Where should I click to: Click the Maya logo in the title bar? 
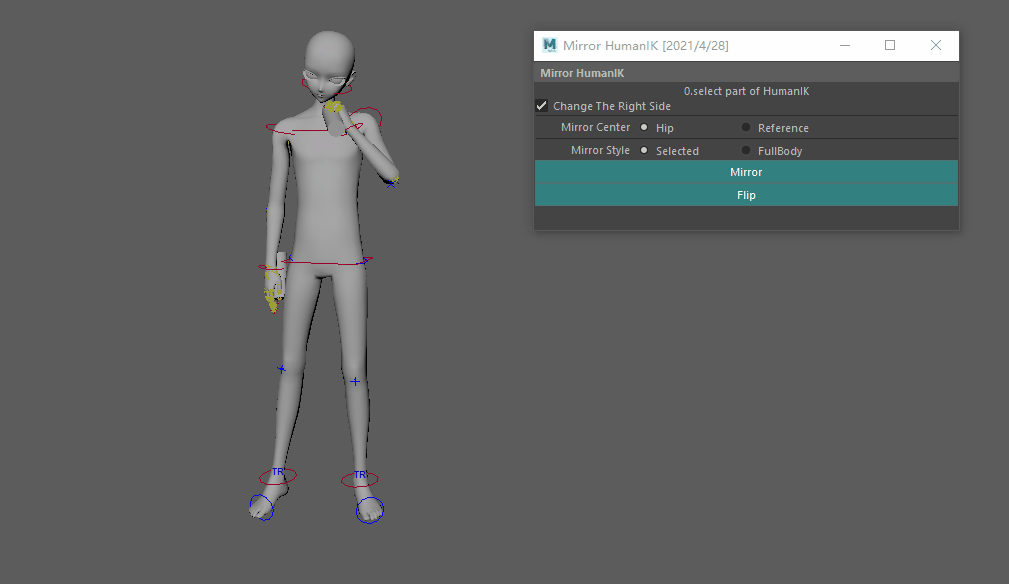click(549, 46)
